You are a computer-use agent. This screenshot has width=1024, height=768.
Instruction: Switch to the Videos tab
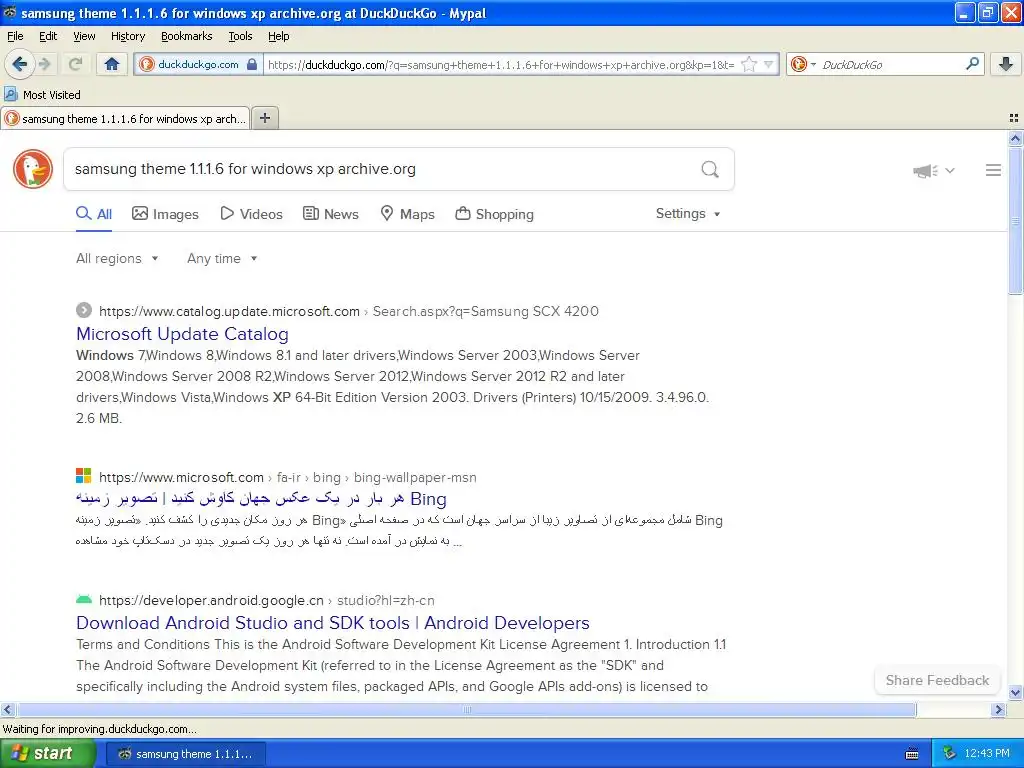tap(251, 214)
